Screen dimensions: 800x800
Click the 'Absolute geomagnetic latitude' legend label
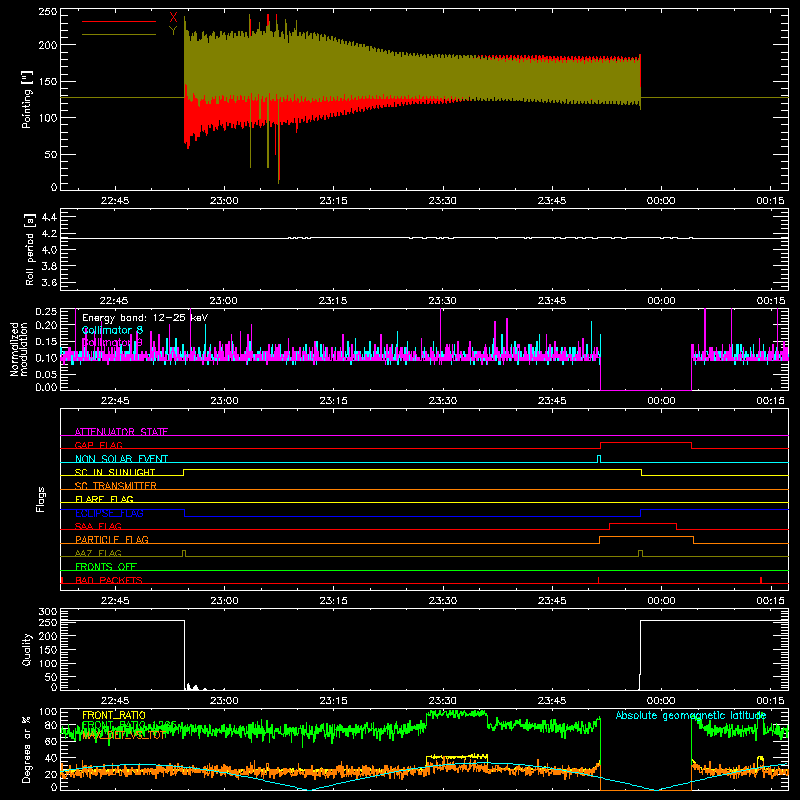coord(691,715)
